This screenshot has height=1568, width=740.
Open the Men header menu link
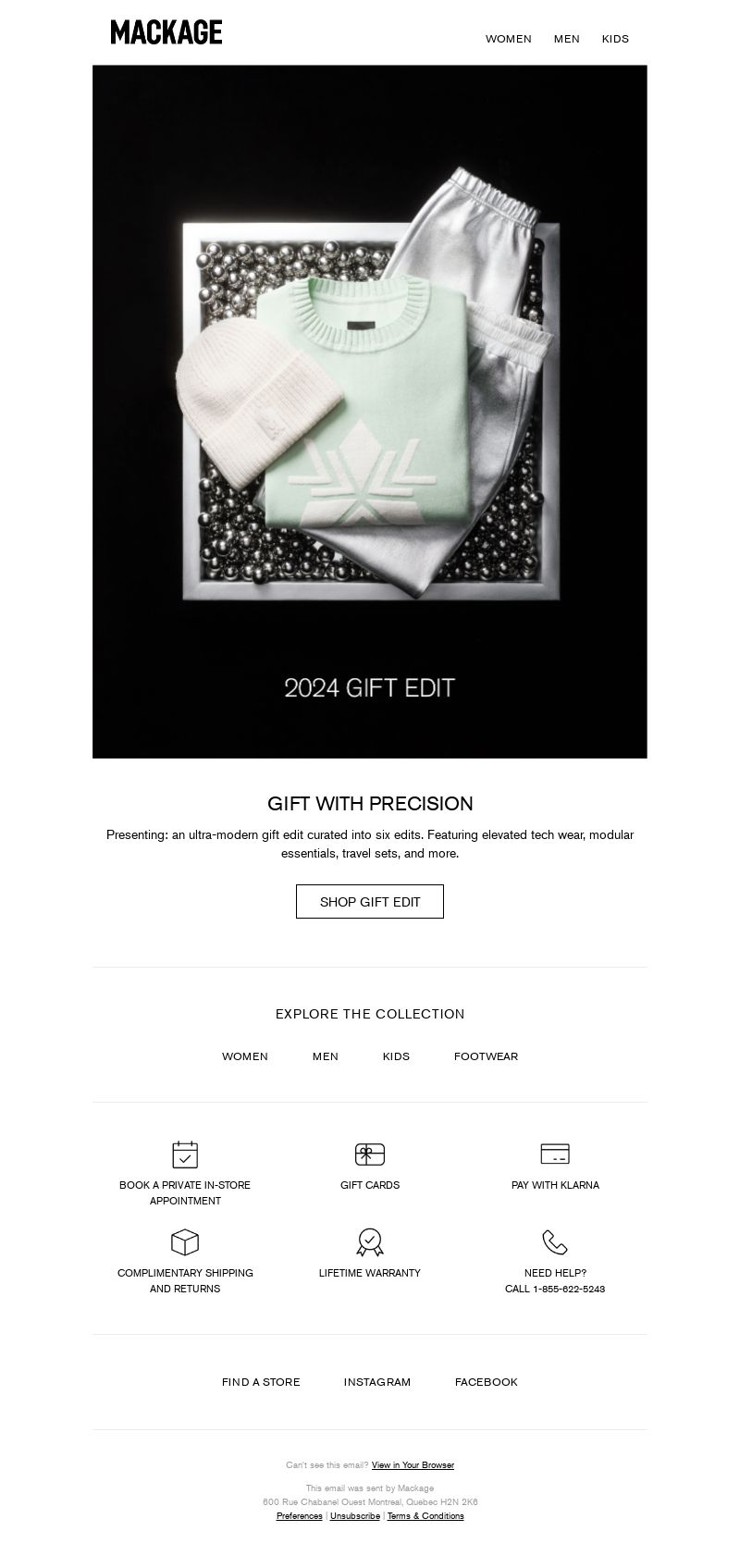point(567,39)
